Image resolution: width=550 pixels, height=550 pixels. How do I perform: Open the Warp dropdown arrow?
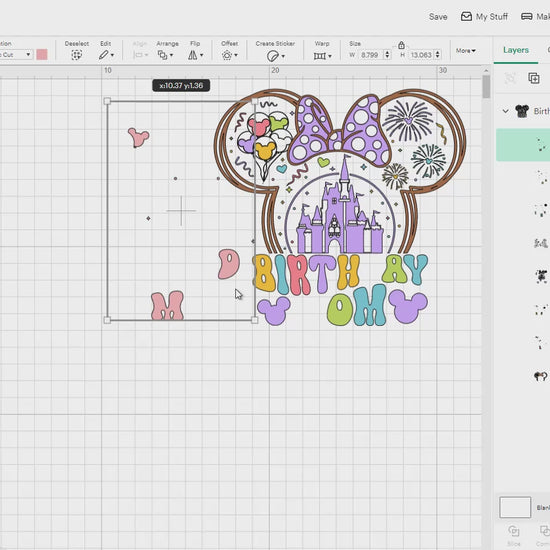pyautogui.click(x=330, y=56)
